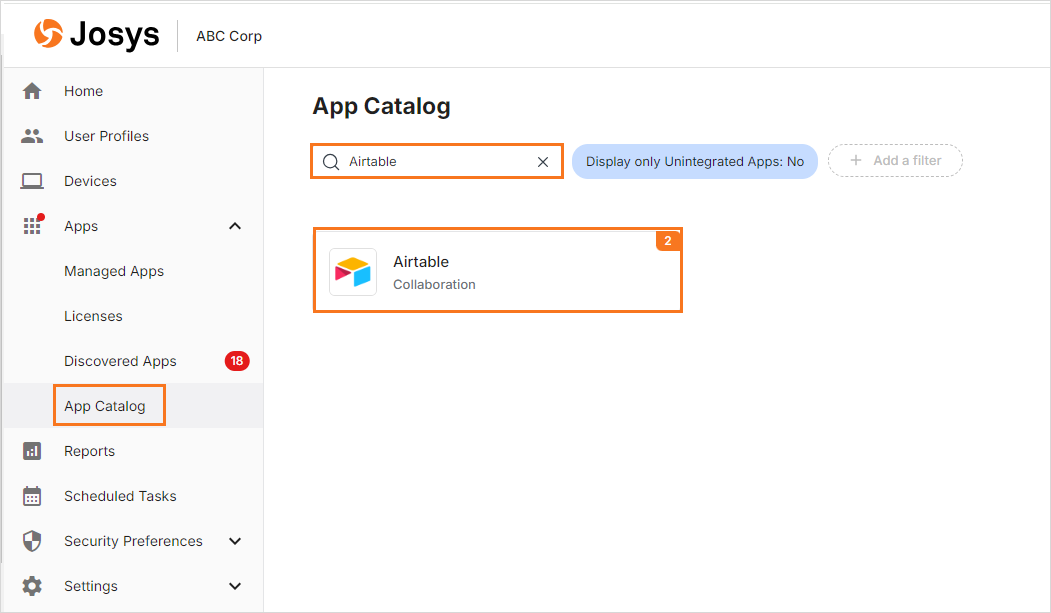Click the Security Preferences shield icon
Viewport: 1051px width, 613px height.
pyautogui.click(x=32, y=541)
